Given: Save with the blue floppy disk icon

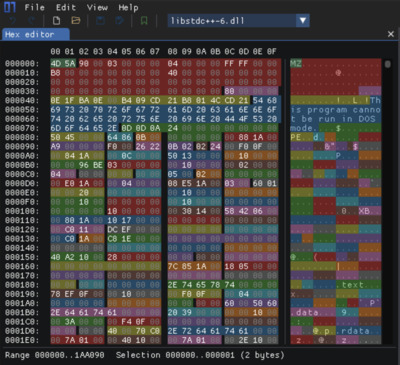Looking at the screenshot, I should pyautogui.click(x=100, y=21).
